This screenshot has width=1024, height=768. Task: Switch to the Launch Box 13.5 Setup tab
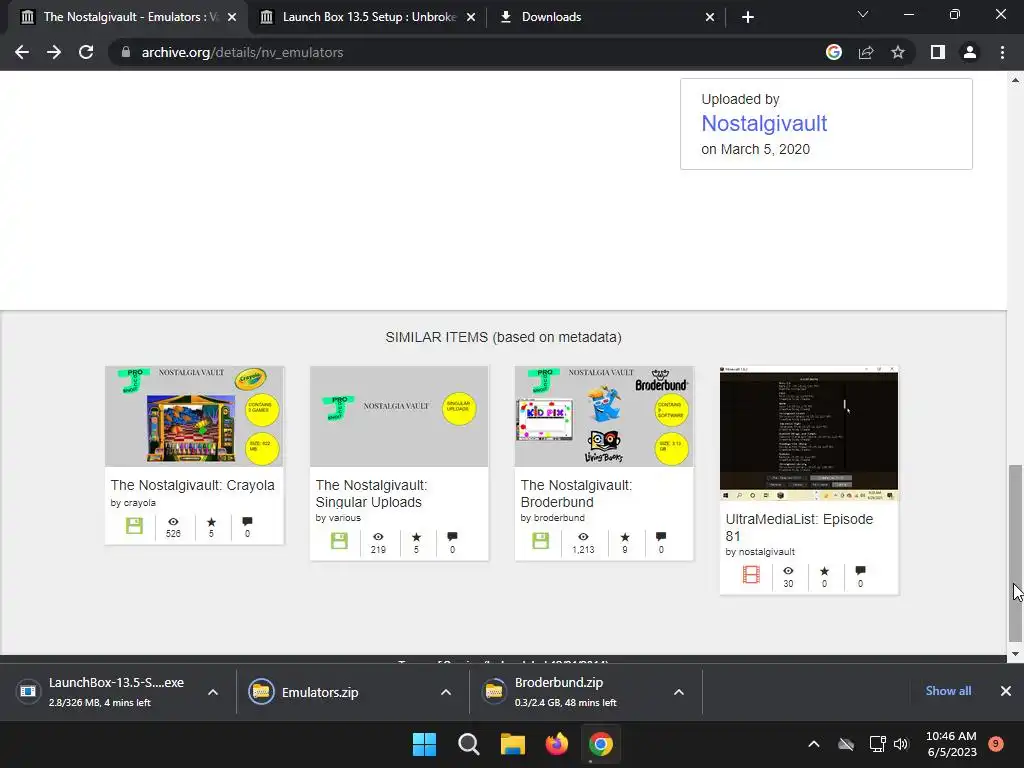click(x=368, y=17)
